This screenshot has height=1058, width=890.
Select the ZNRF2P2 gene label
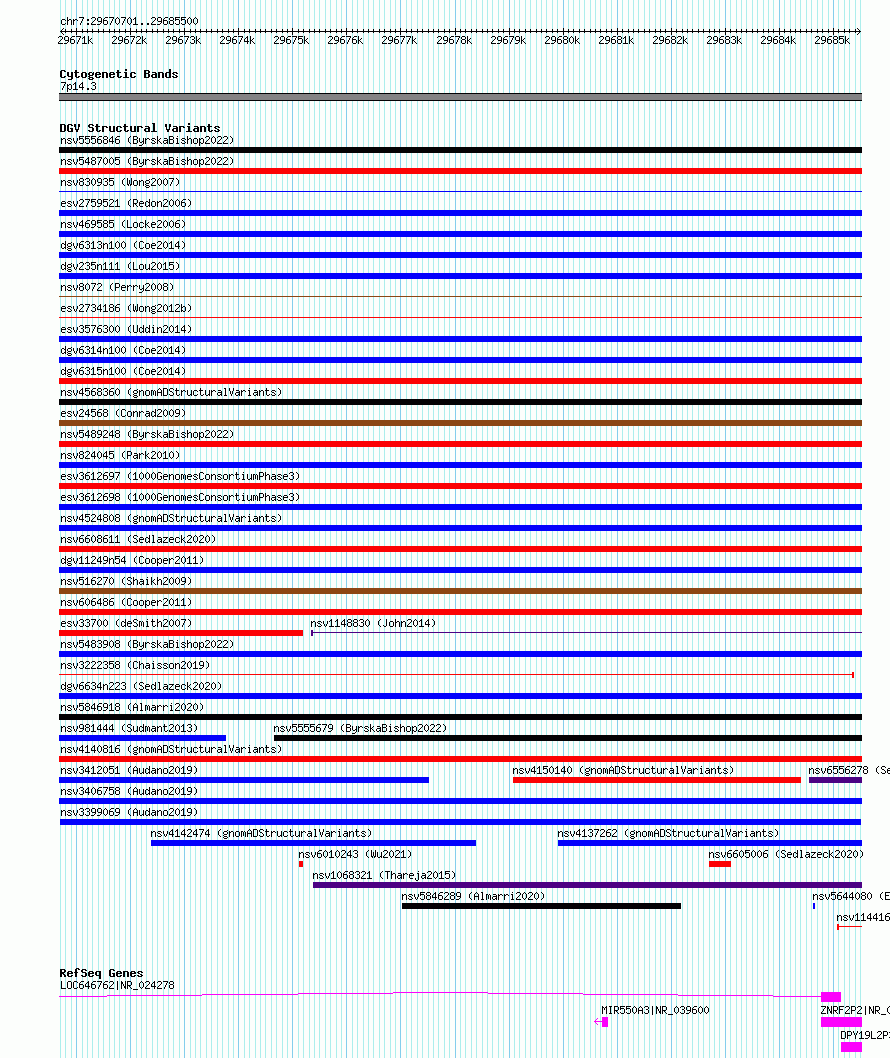(x=855, y=1010)
